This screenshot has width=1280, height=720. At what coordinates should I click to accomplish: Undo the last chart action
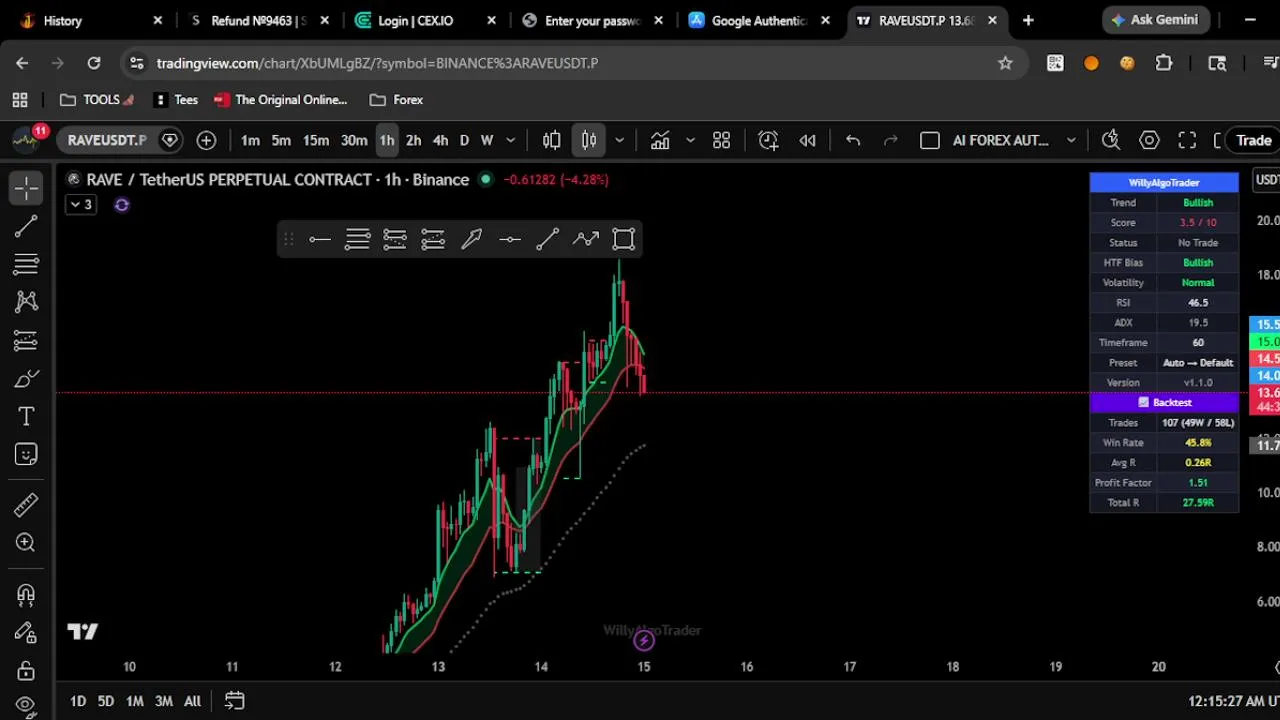853,141
